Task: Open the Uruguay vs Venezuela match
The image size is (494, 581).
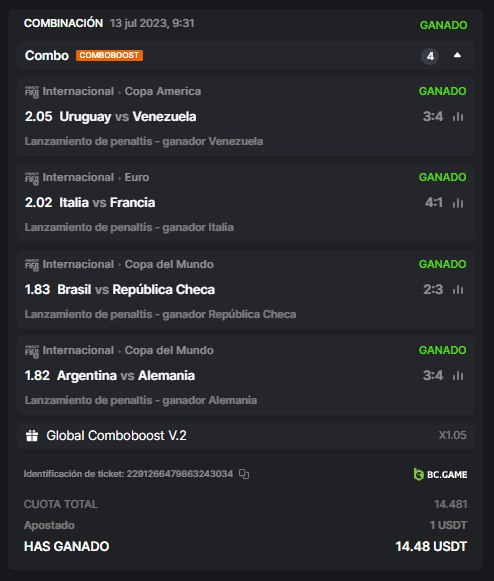Action: pos(128,117)
